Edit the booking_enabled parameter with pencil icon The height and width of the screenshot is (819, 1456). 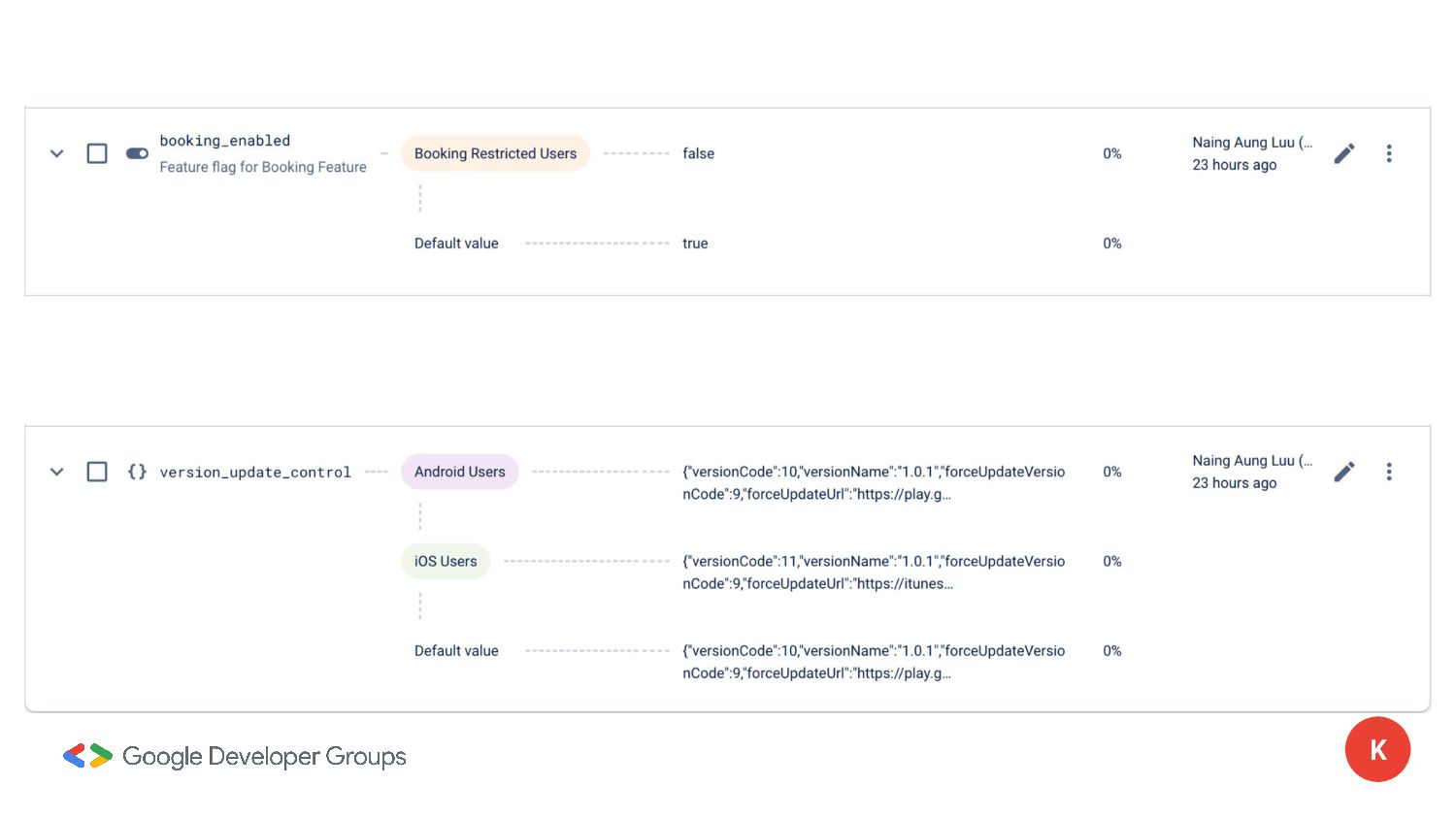[x=1344, y=153]
